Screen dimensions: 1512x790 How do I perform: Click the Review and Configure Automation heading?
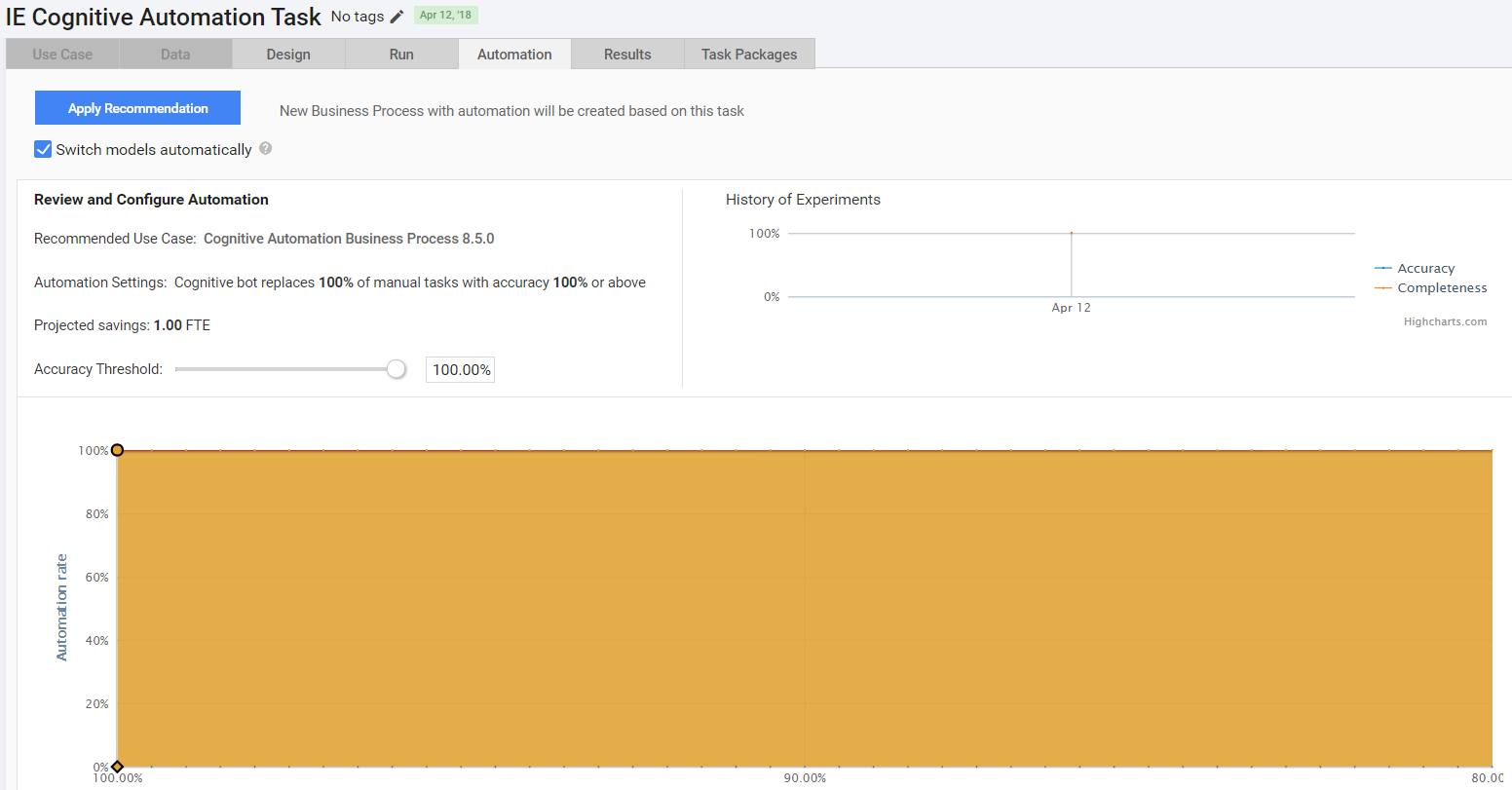tap(151, 200)
